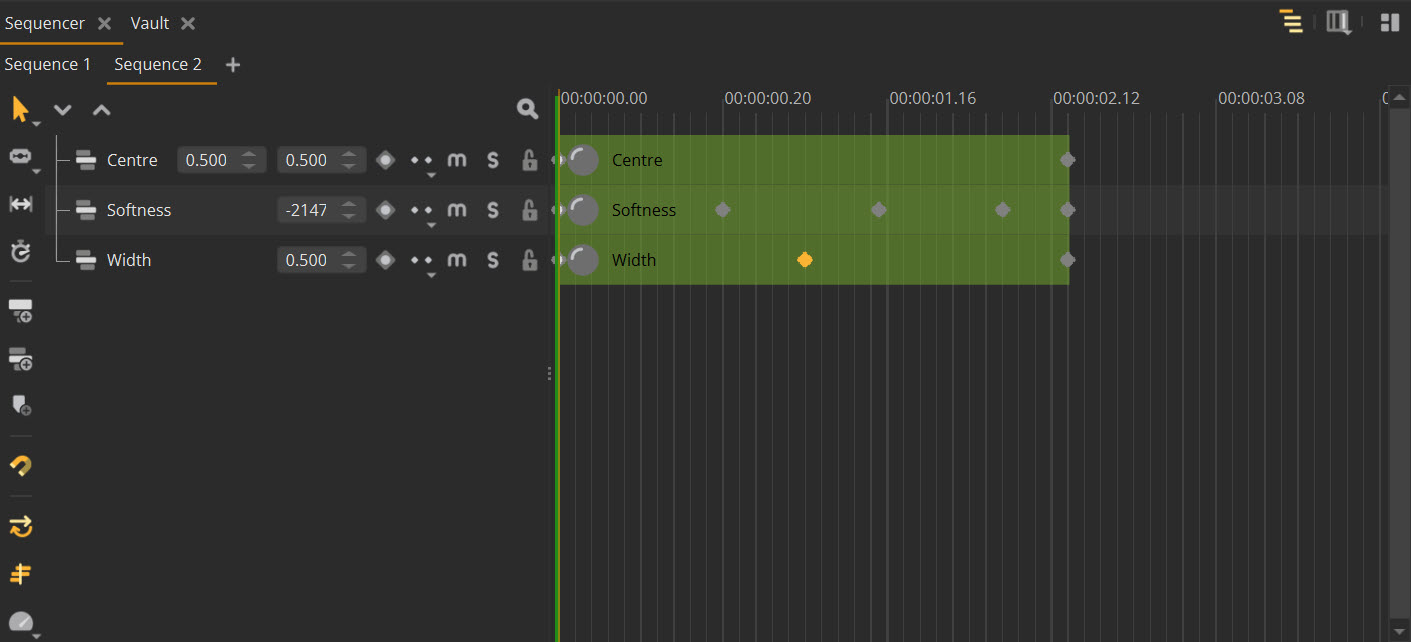Switch to the Sequence 1 tab

pyautogui.click(x=47, y=64)
